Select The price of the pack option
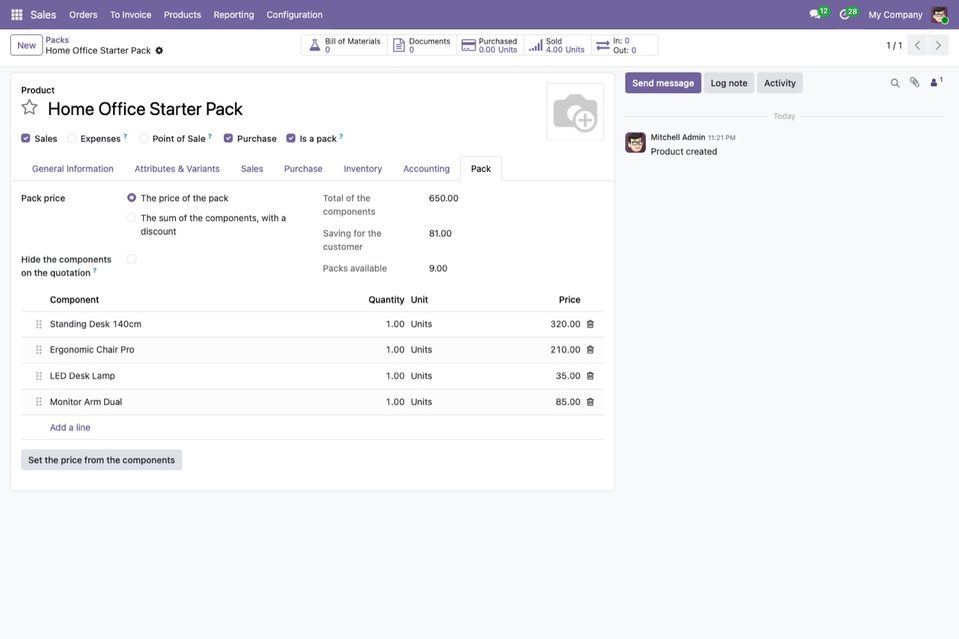Image resolution: width=959 pixels, height=639 pixels. pyautogui.click(x=131, y=198)
